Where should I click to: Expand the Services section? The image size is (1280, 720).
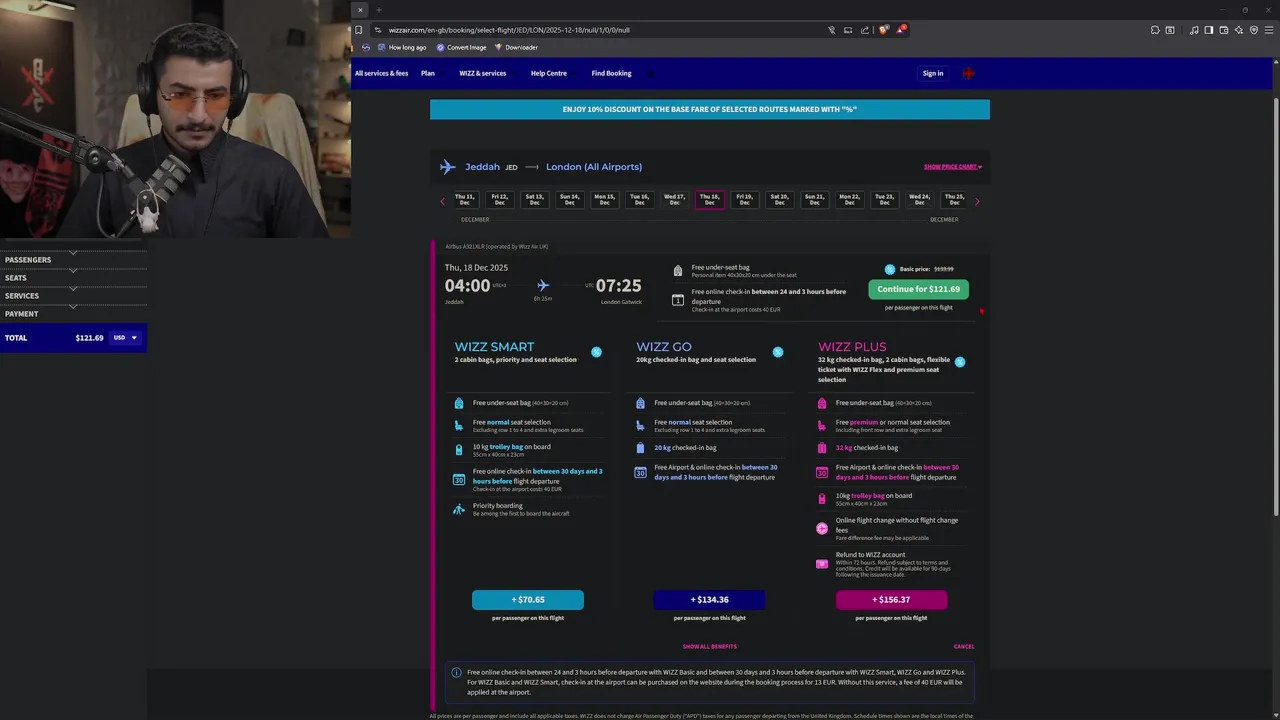click(73, 296)
